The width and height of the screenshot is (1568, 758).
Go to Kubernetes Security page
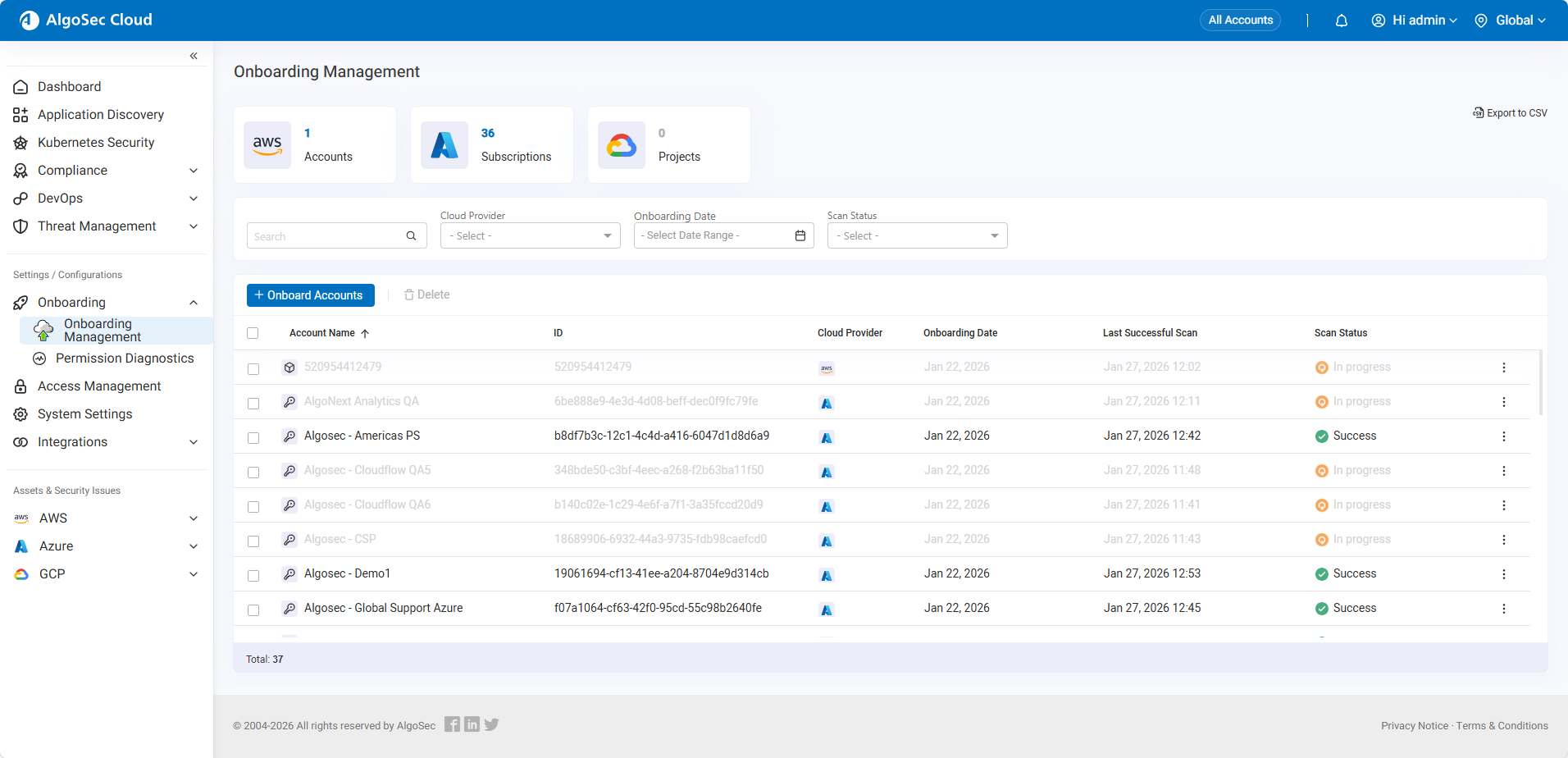(x=96, y=143)
